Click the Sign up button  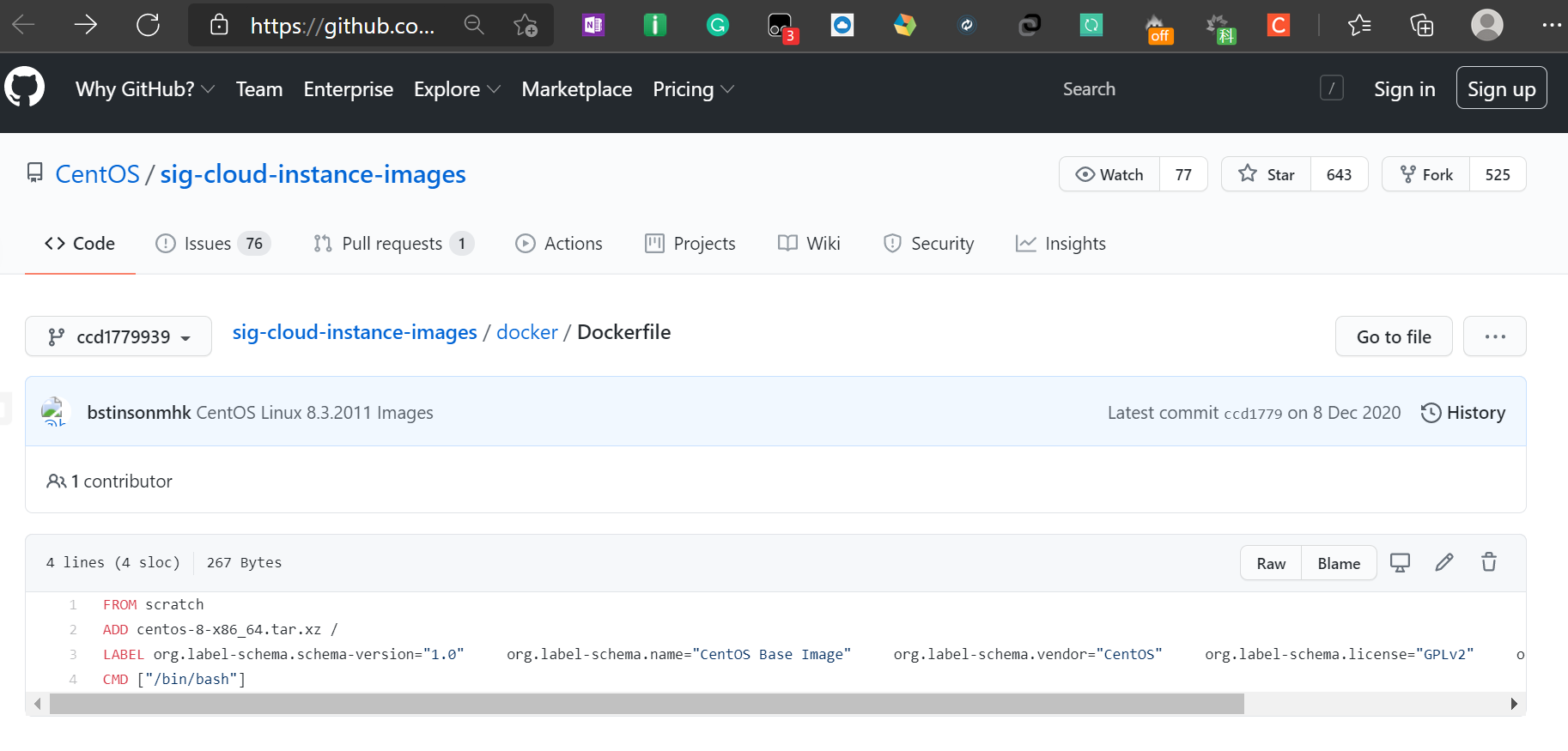pos(1502,88)
